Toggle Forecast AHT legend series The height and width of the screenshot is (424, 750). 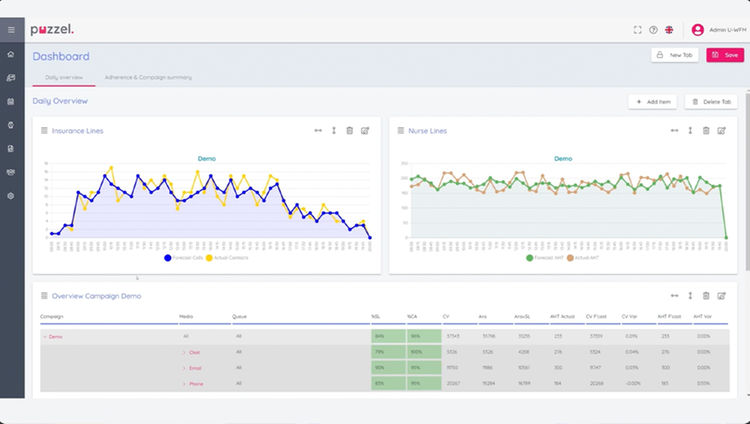[x=545, y=257]
